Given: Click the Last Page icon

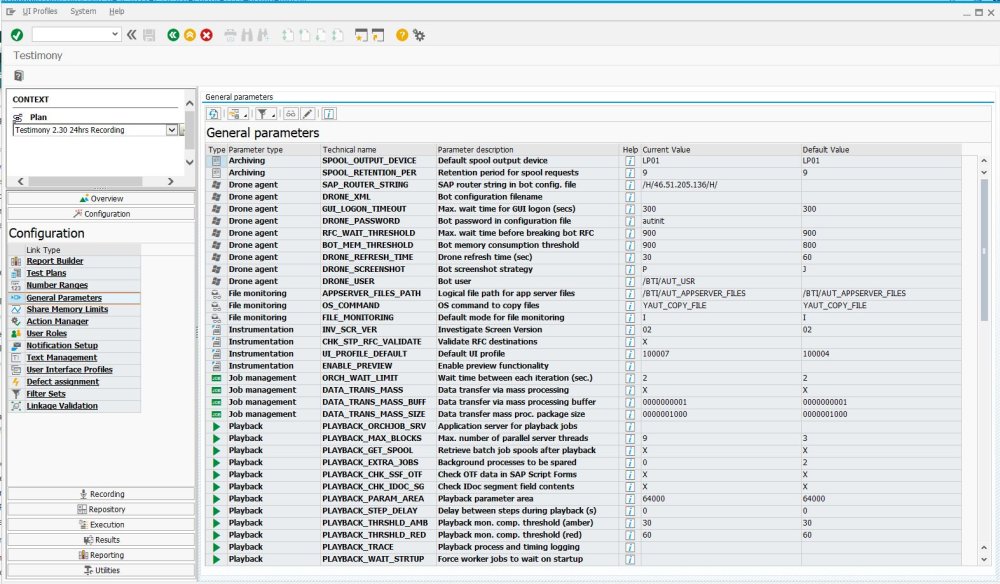Looking at the screenshot, I should click(x=337, y=35).
